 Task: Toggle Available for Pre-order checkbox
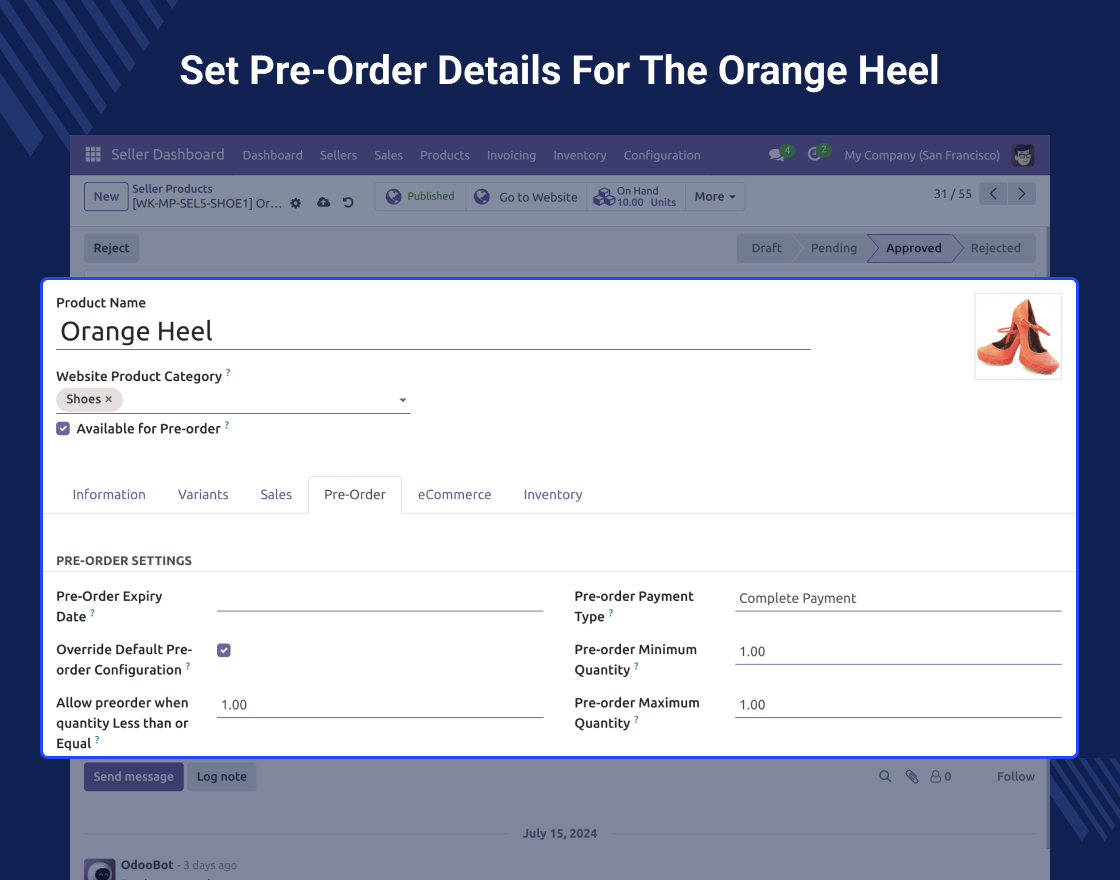pos(63,429)
